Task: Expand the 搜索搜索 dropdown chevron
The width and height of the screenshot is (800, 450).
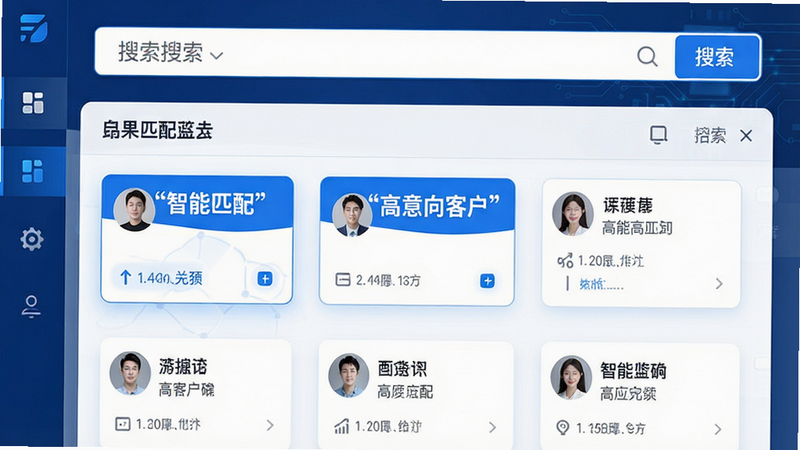Action: pos(216,56)
